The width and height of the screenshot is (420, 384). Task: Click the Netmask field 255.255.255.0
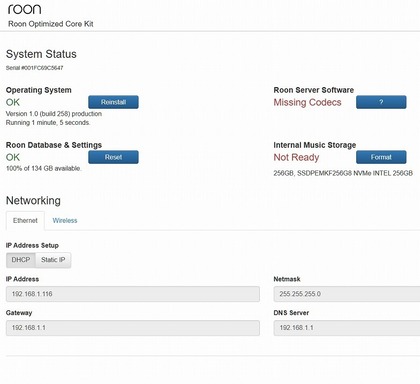(x=347, y=294)
